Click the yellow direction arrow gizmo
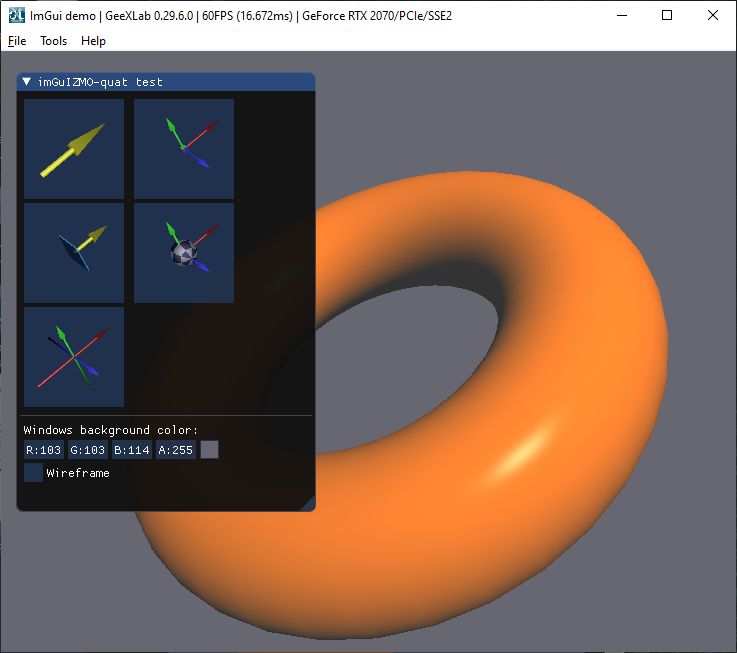The image size is (737, 653). pos(74,149)
